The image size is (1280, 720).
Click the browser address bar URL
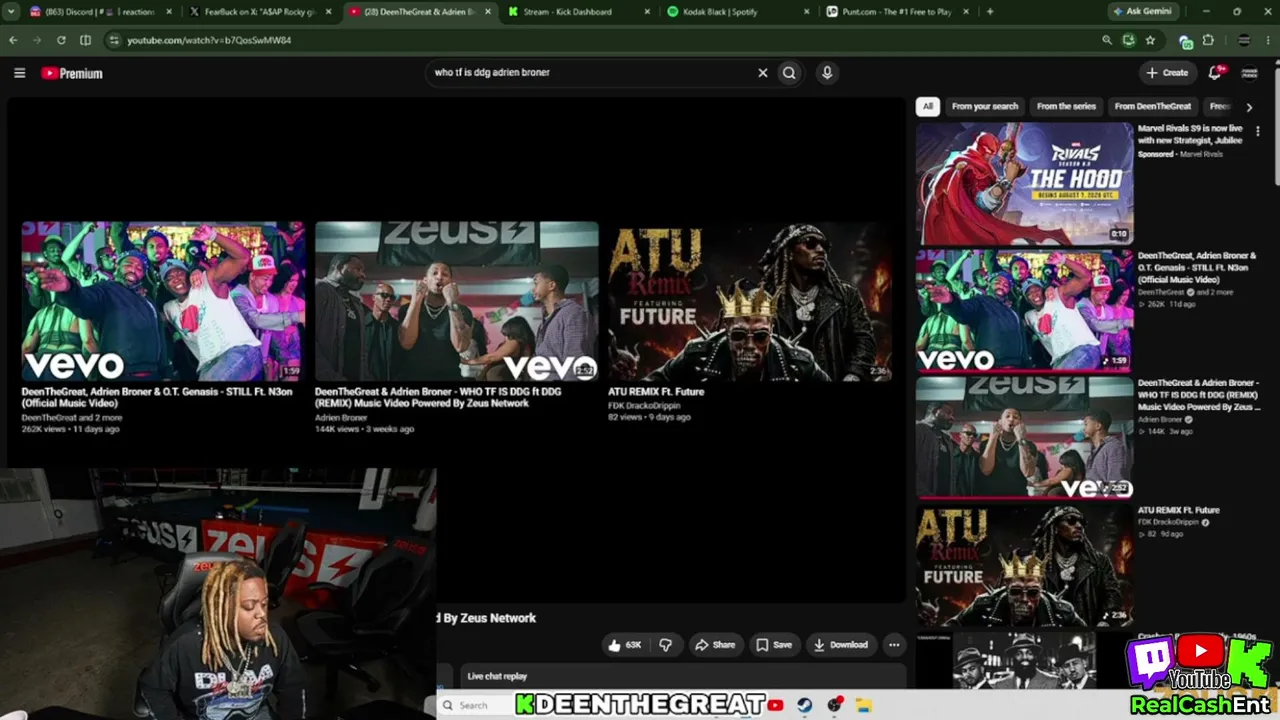pyautogui.click(x=209, y=40)
